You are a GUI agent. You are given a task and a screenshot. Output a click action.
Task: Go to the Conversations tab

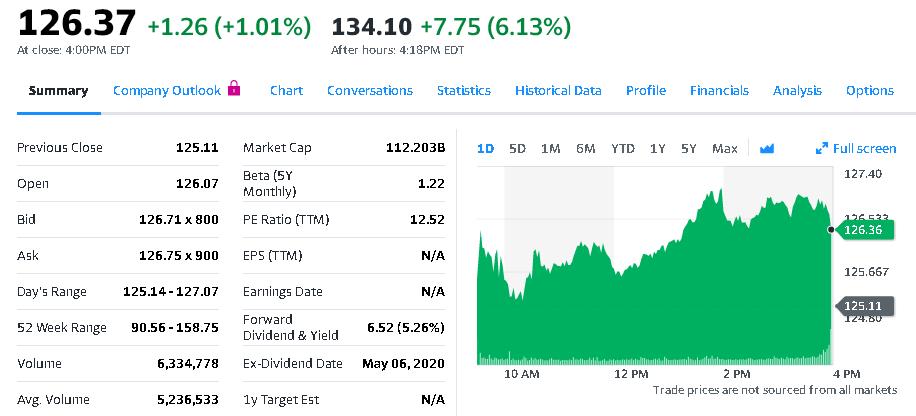(x=369, y=91)
